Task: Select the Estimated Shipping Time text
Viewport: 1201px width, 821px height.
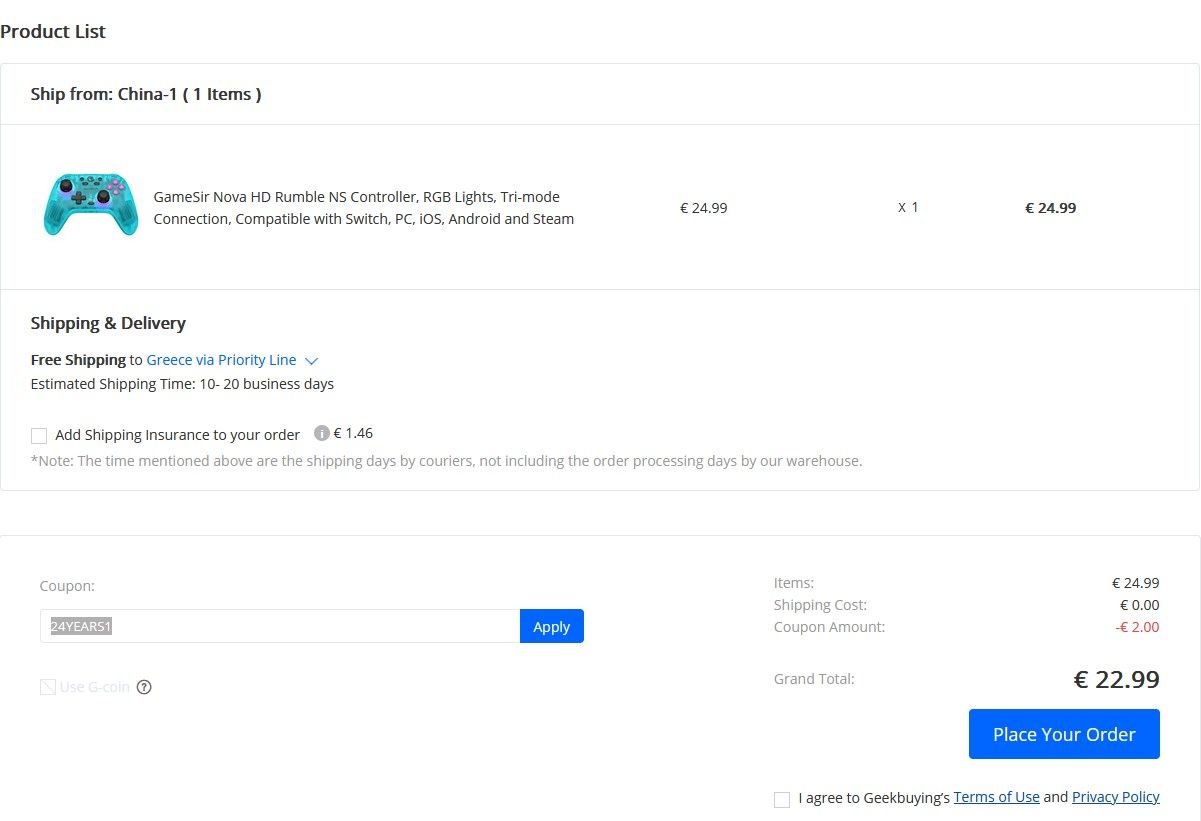Action: (x=183, y=384)
